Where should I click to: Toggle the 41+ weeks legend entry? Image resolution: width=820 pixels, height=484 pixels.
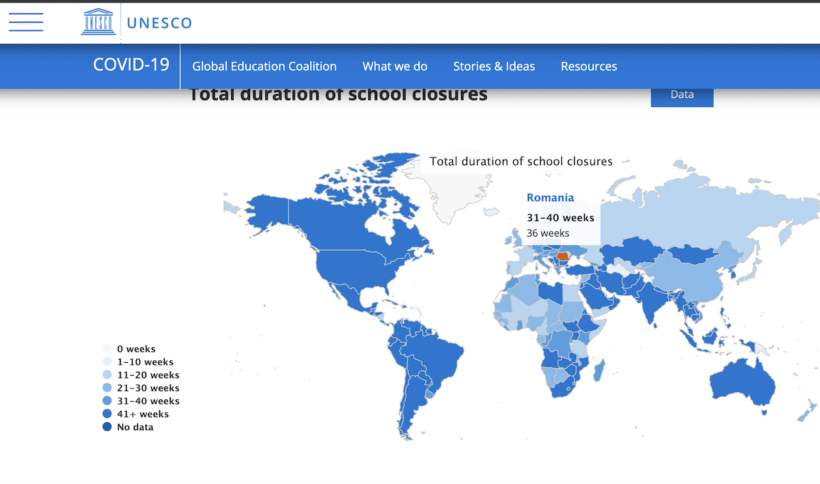click(135, 414)
